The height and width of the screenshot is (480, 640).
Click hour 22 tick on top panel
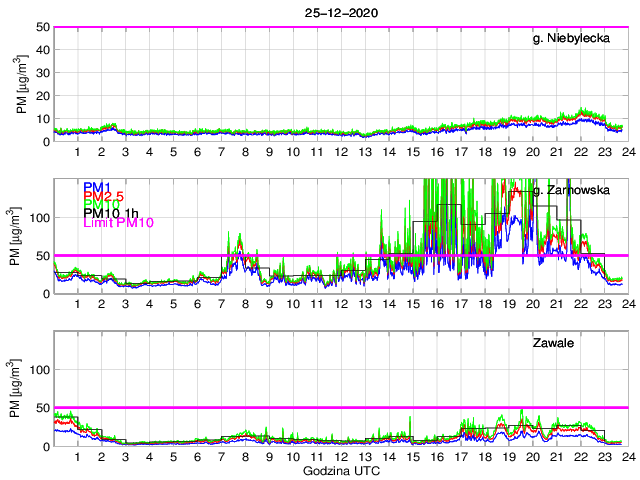point(580,152)
